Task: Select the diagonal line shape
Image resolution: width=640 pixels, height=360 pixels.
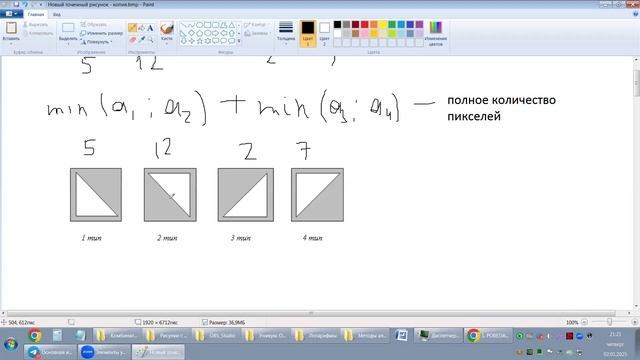Action: (183, 25)
